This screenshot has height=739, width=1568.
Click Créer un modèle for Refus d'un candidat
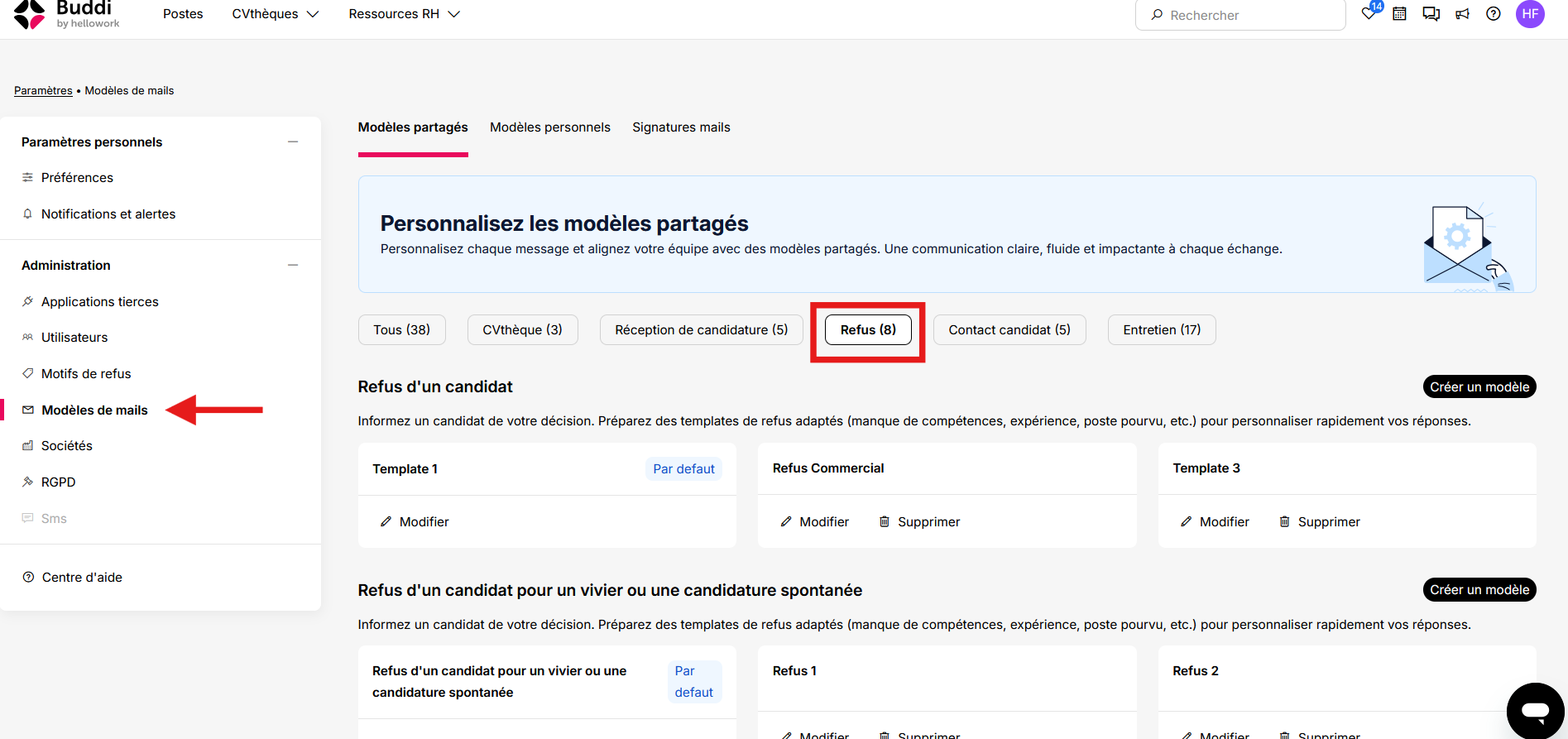[1479, 387]
